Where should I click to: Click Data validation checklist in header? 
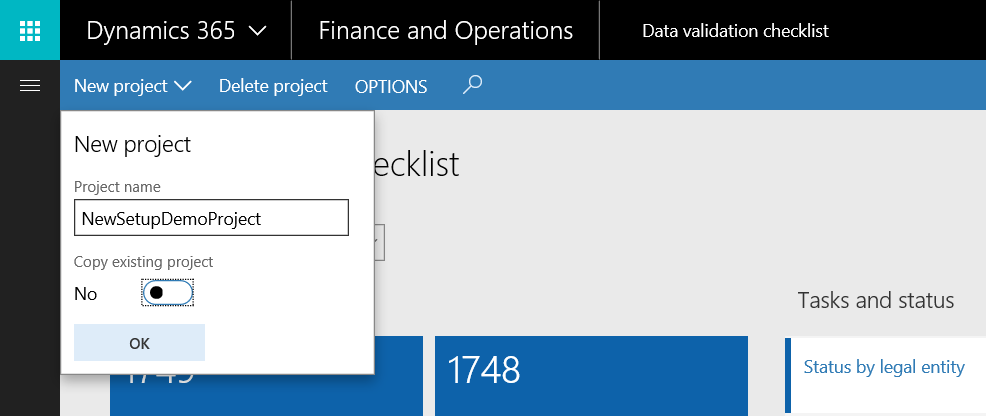[735, 31]
